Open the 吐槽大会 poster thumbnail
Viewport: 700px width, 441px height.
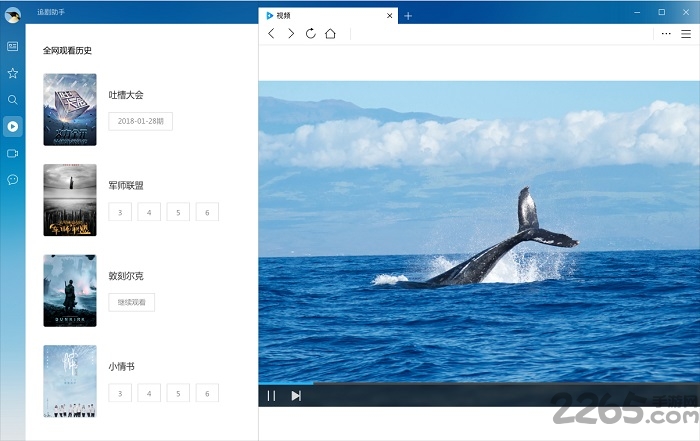pyautogui.click(x=70, y=110)
